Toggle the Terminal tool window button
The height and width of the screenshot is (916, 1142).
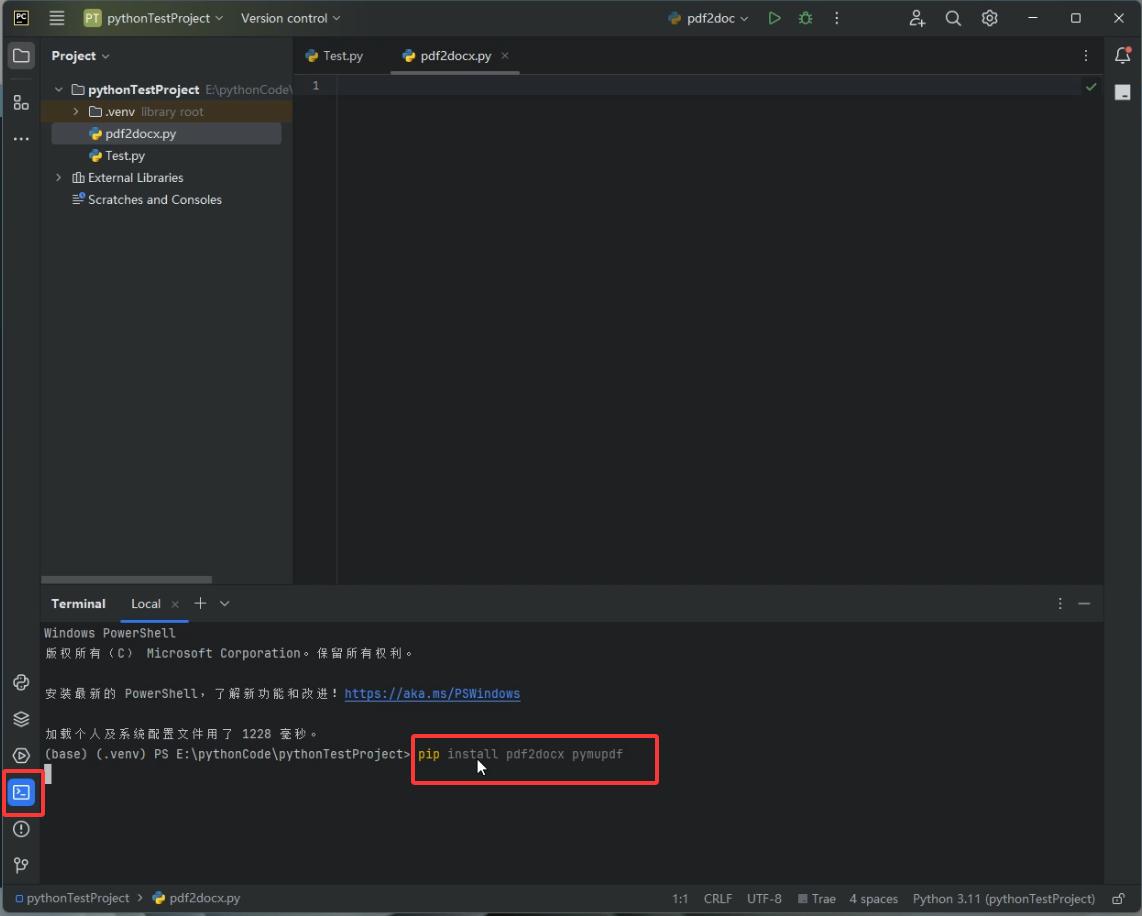click(21, 792)
